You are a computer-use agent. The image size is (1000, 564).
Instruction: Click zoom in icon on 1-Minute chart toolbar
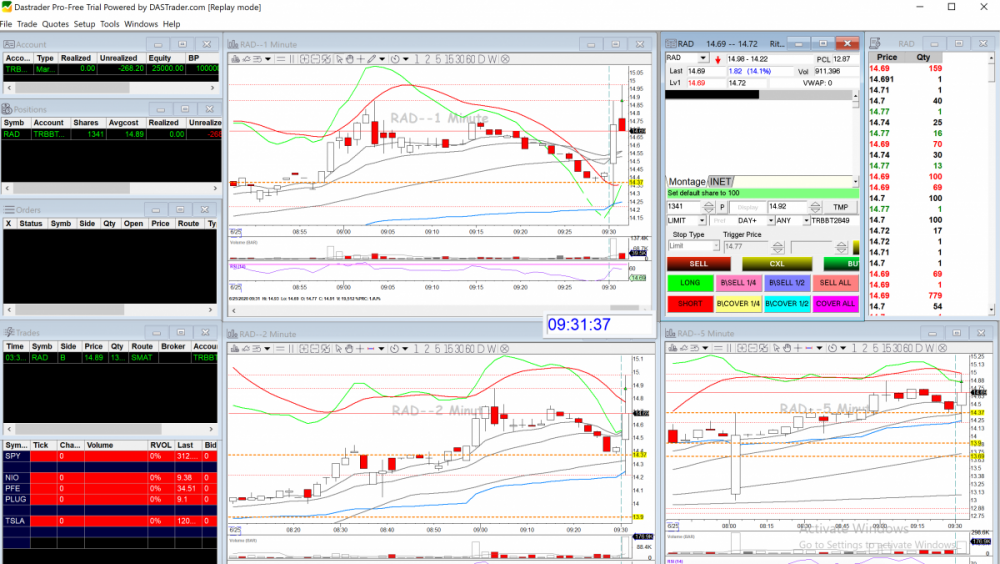pyautogui.click(x=304, y=59)
